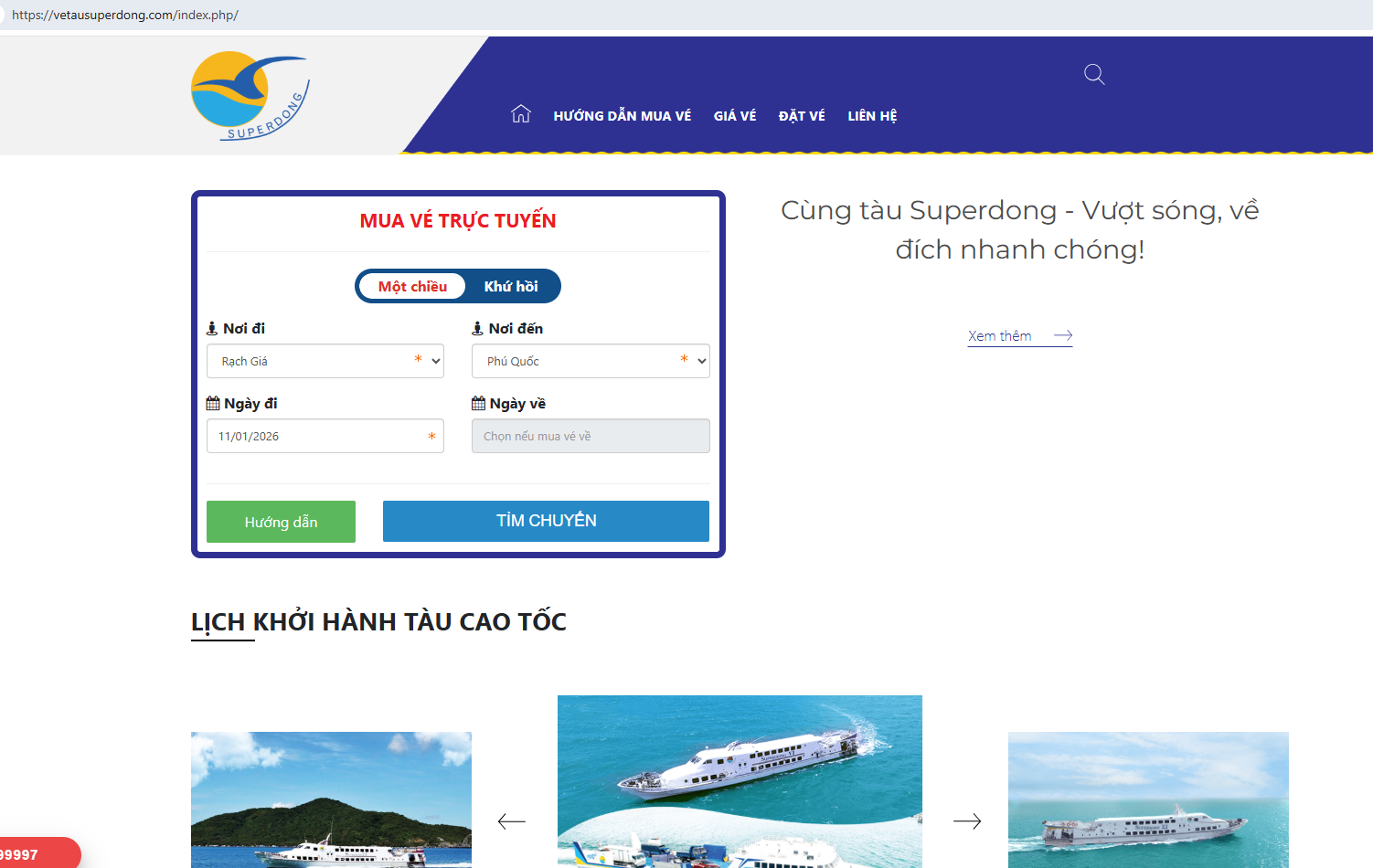
Task: Click the Superdong bird logo
Action: (250, 96)
